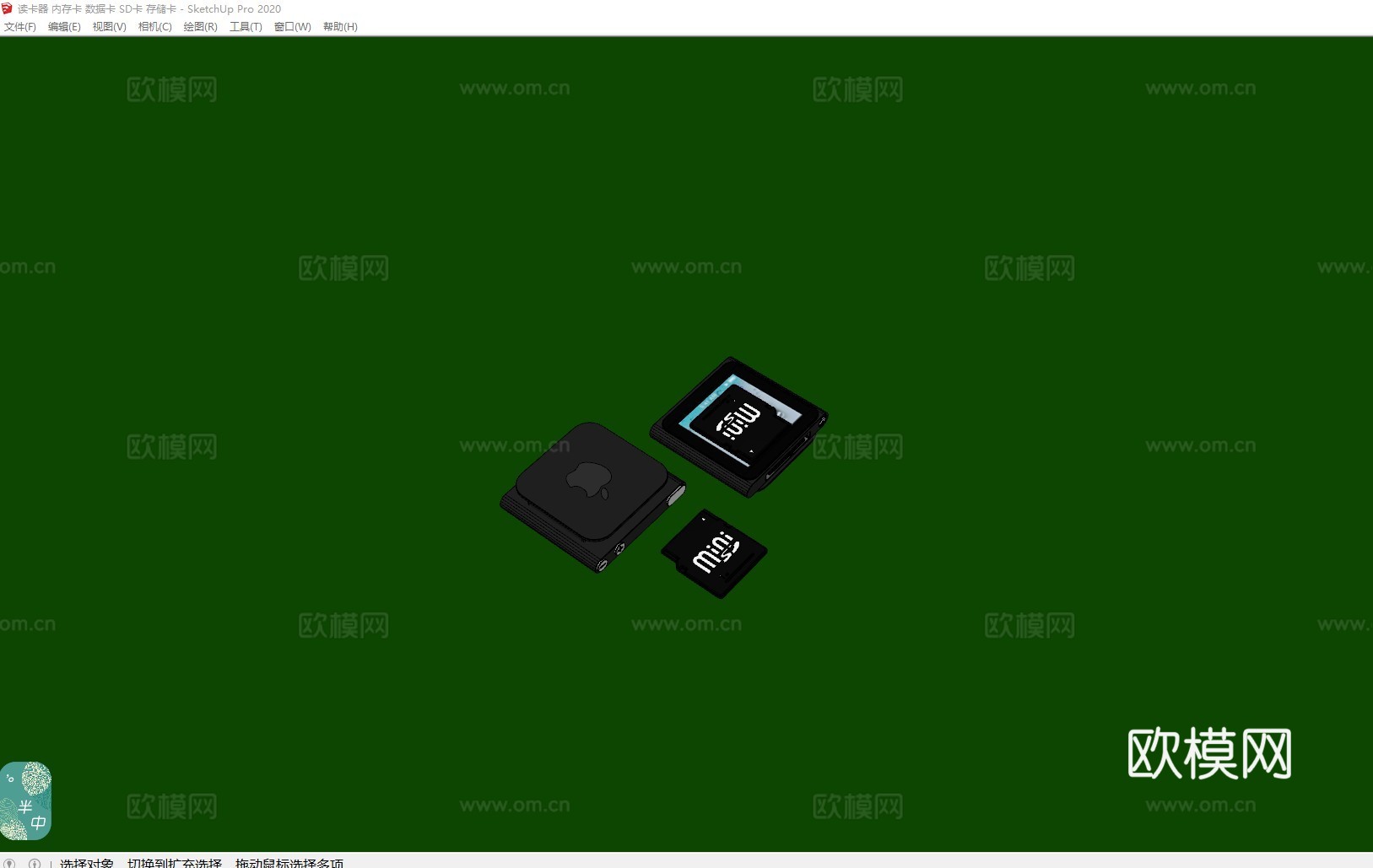1373x868 pixels.
Task: Select the standalone mini SD card model
Action: coord(714,553)
